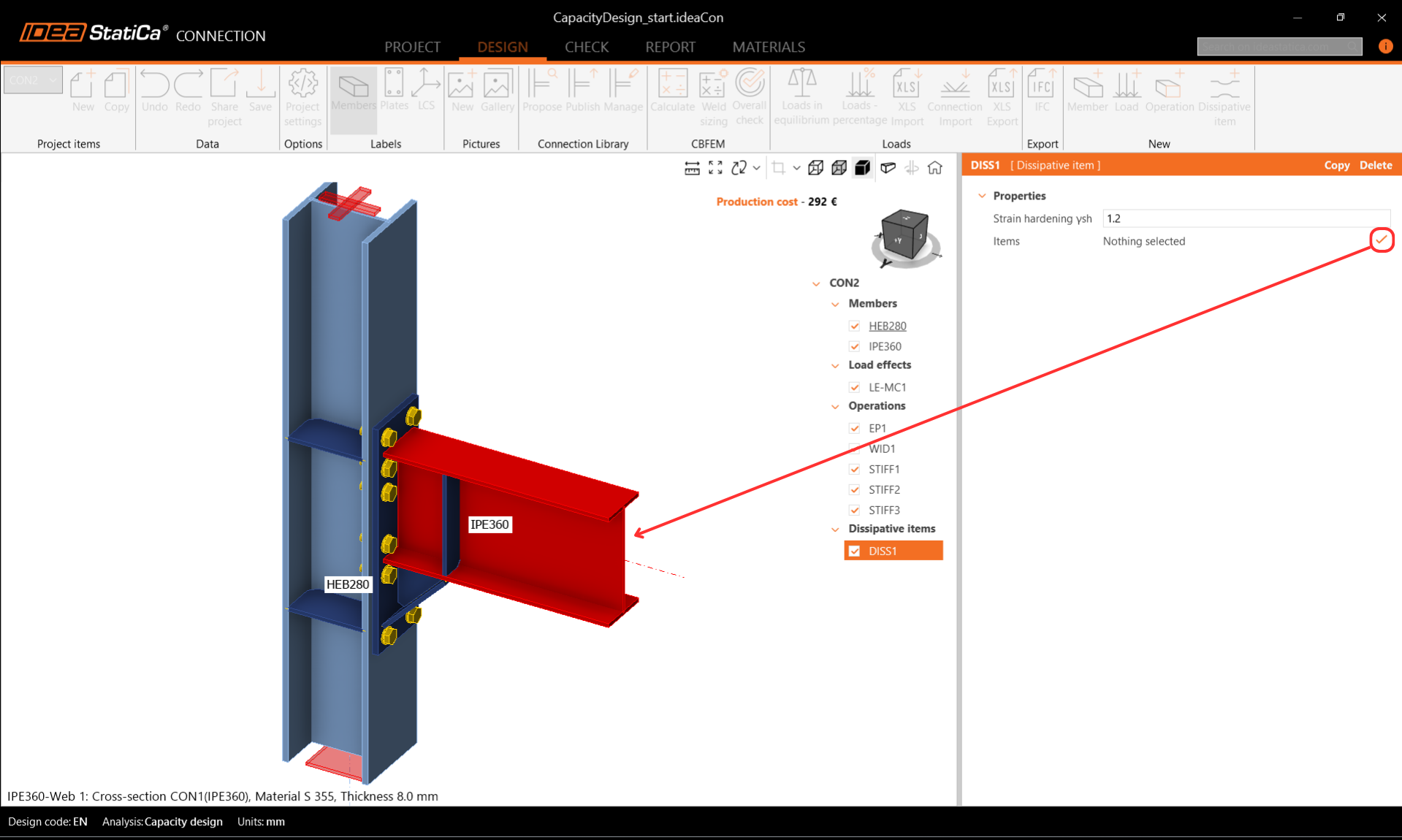This screenshot has height=840, width=1402.
Task: Switch to the CHECK tab
Action: pos(586,47)
